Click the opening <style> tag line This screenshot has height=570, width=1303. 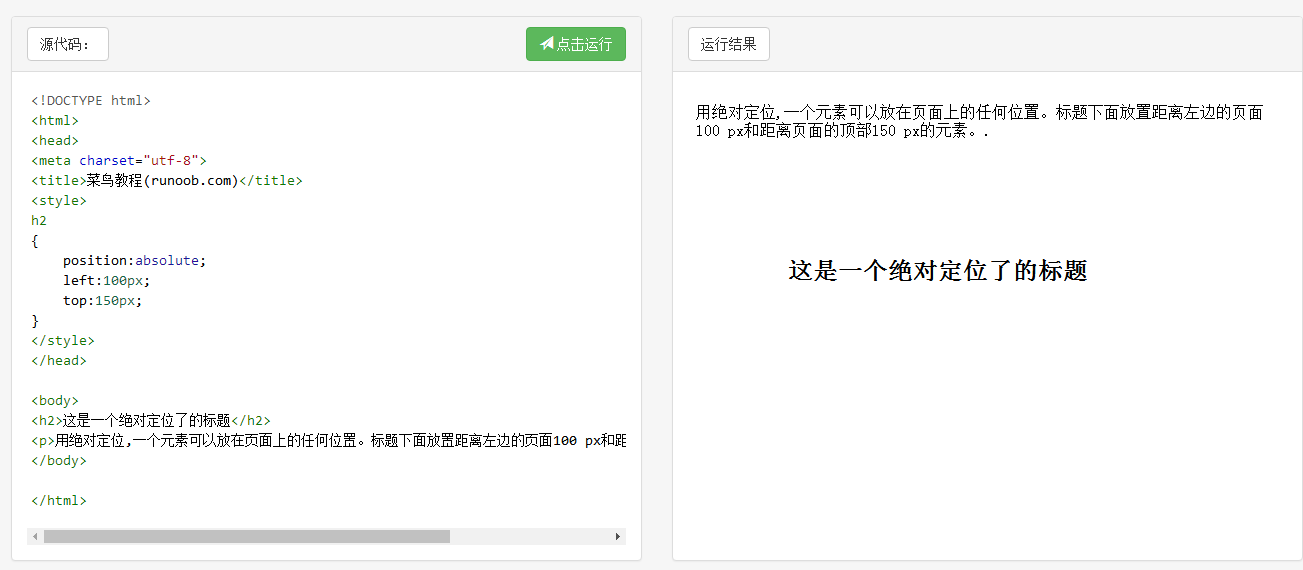(59, 200)
